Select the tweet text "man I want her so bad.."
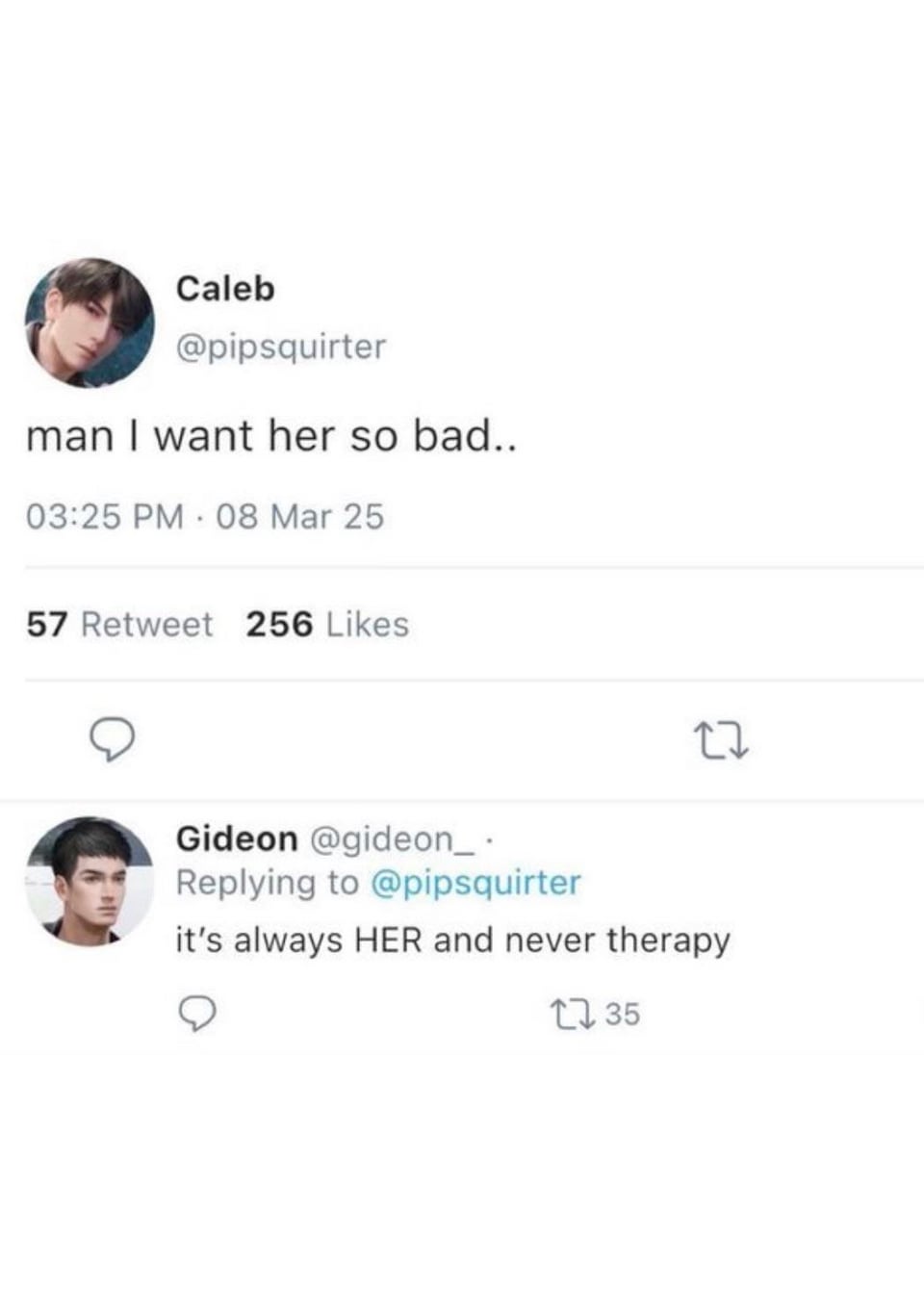 (x=271, y=436)
